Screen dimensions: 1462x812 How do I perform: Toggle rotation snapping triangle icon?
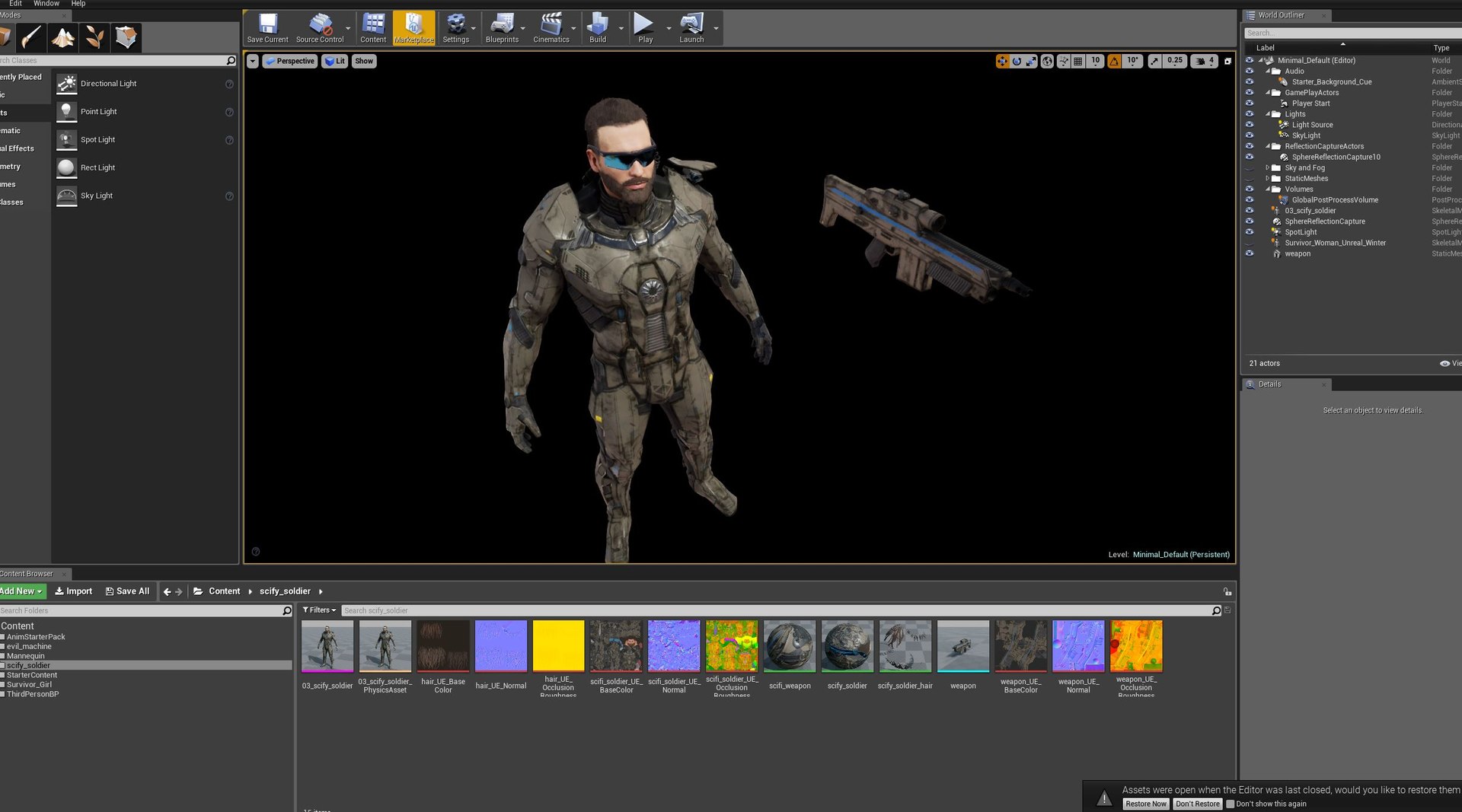click(1115, 61)
